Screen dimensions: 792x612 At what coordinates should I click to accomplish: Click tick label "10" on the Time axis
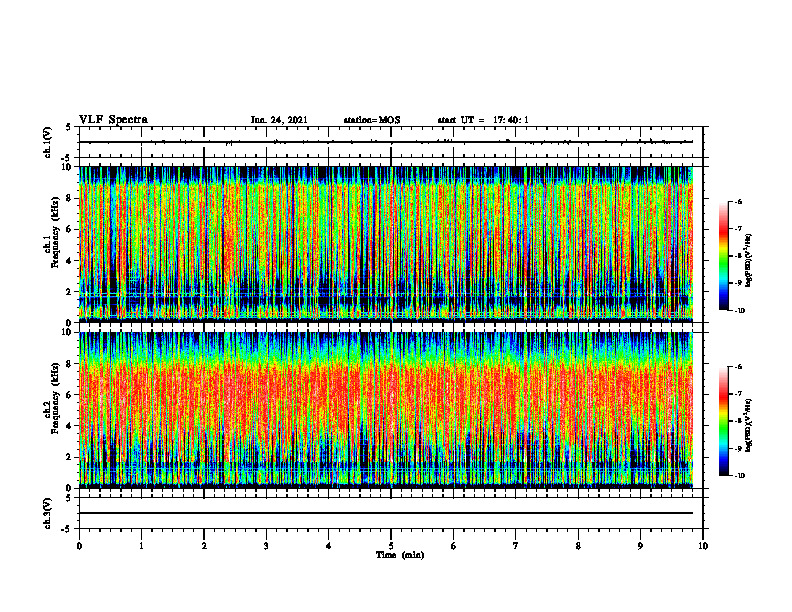(703, 546)
